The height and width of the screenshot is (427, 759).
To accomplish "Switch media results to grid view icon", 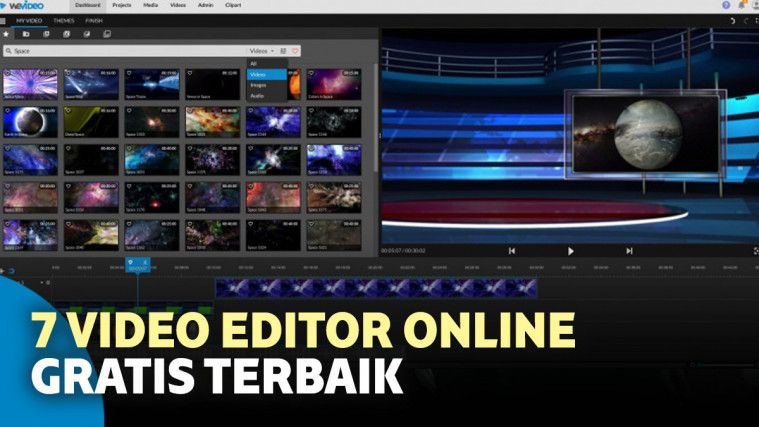I will (x=283, y=51).
